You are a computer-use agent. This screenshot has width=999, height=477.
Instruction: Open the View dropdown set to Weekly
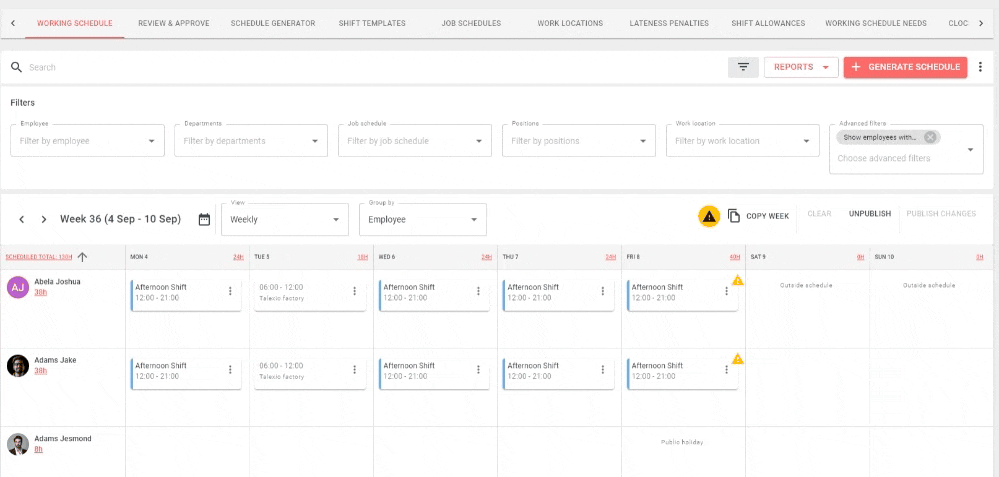pos(285,219)
